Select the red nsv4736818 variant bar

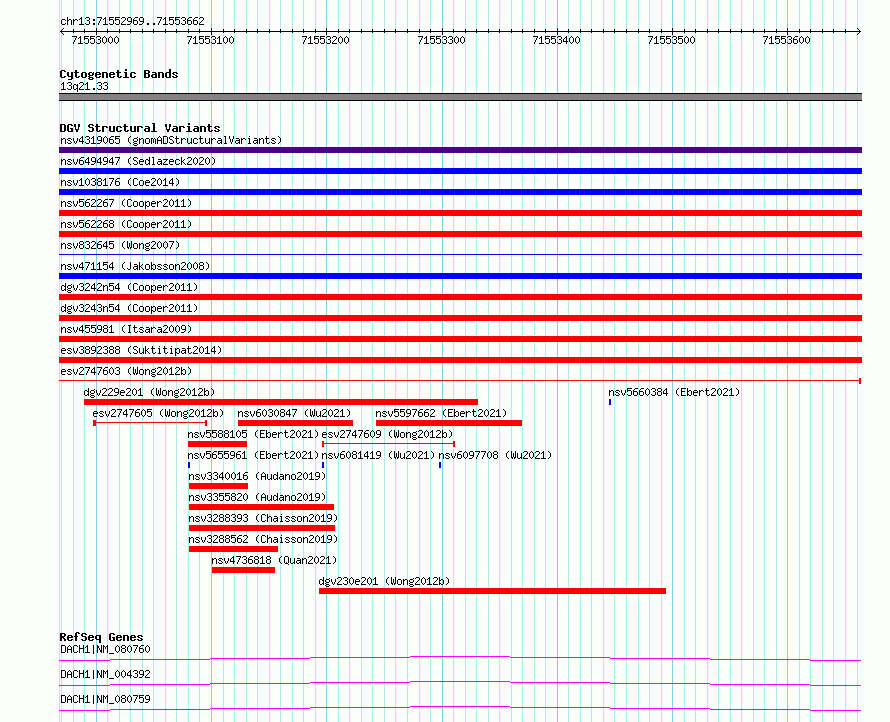coord(244,570)
